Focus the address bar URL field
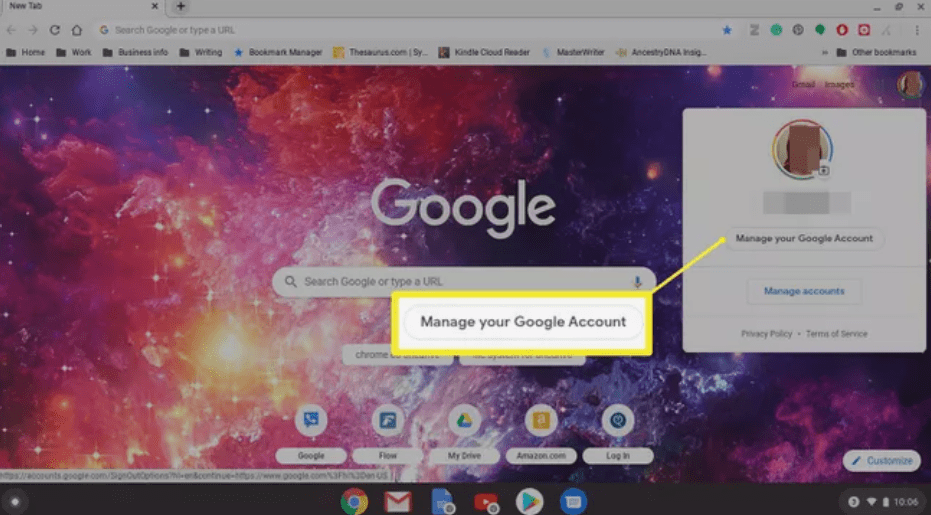 (410, 30)
